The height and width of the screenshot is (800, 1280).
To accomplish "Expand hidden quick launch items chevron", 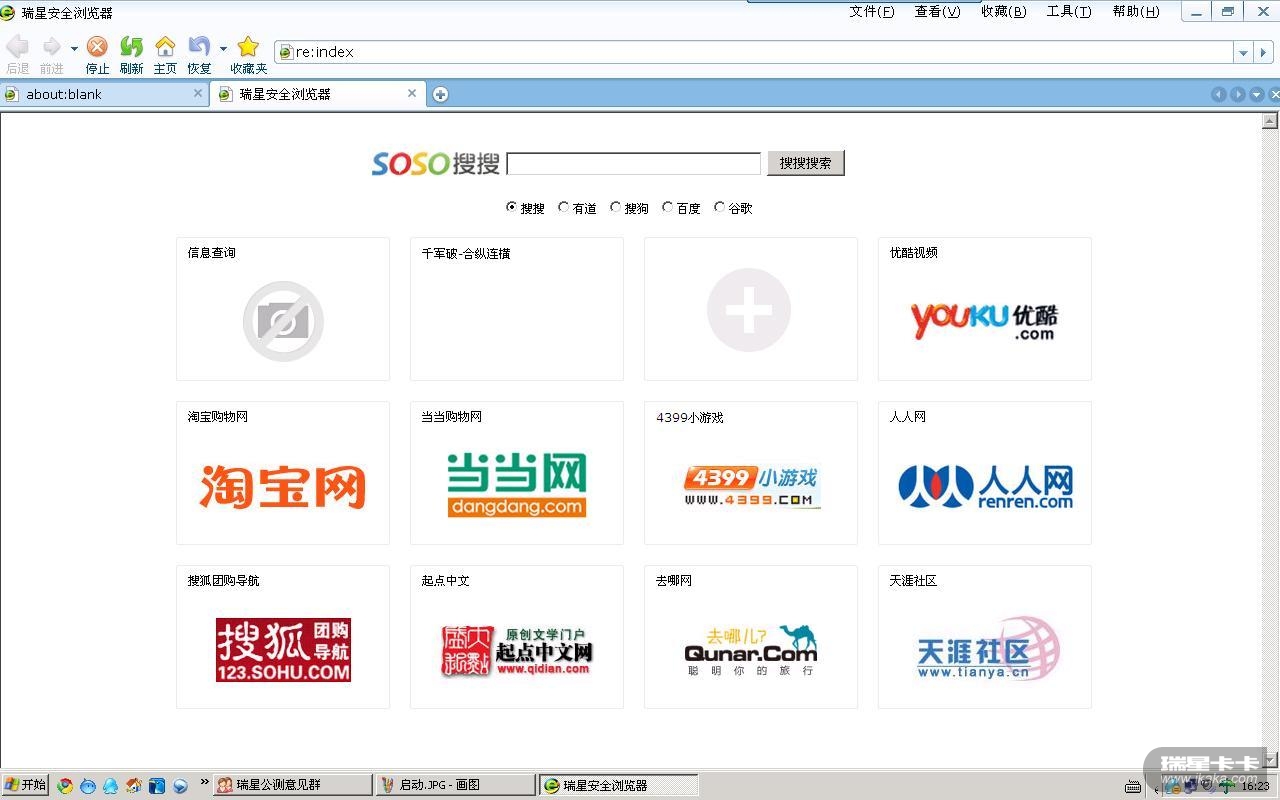I will coord(205,782).
